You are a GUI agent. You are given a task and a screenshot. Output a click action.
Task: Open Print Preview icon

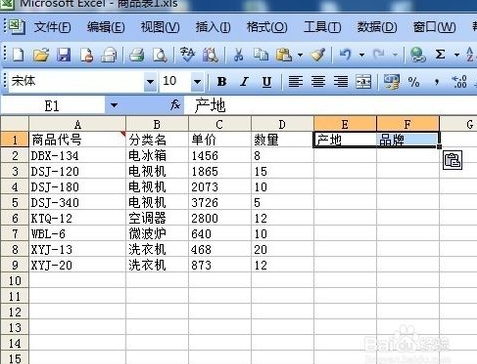pos(160,54)
